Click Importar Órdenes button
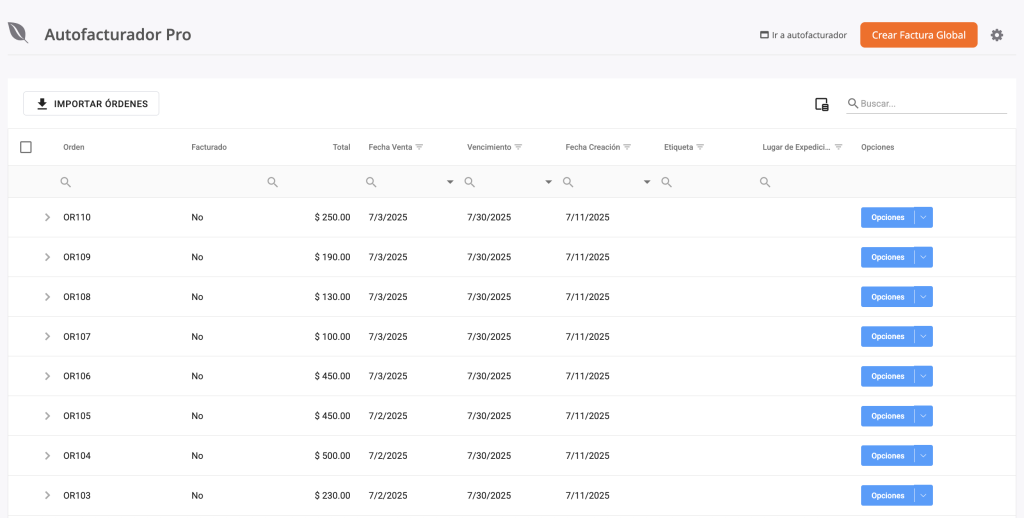Image resolution: width=1024 pixels, height=518 pixels. pos(91,104)
